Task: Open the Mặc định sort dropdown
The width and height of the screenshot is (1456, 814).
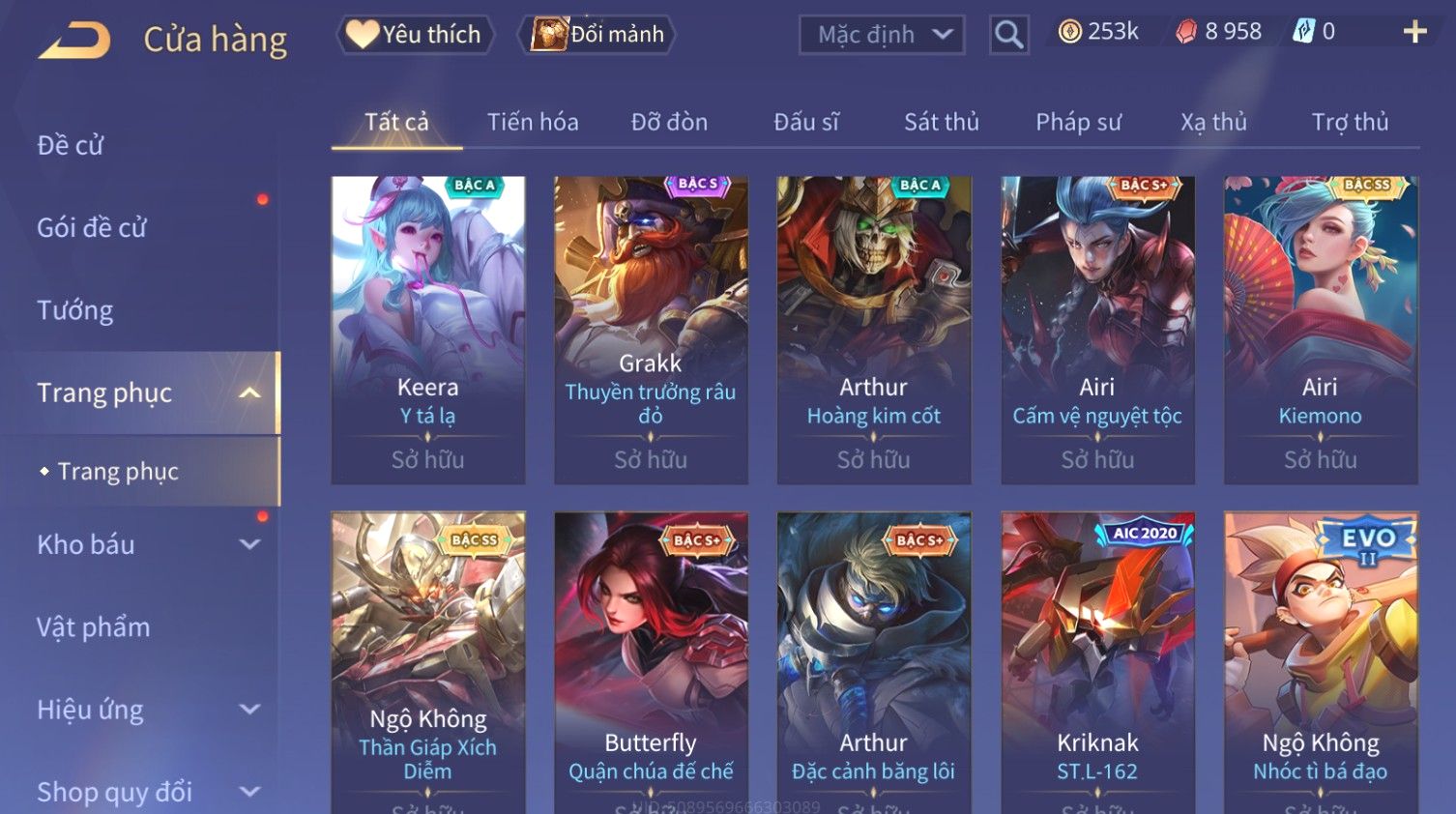Action: 882,35
